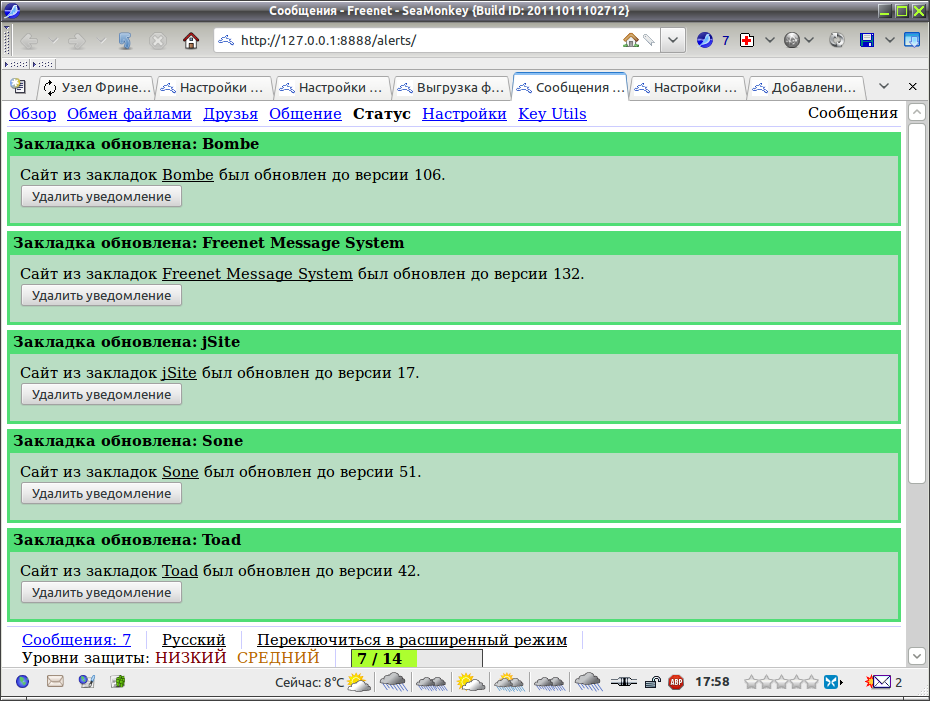
Task: Click the padlock security icon in the status bar
Action: click(x=653, y=682)
